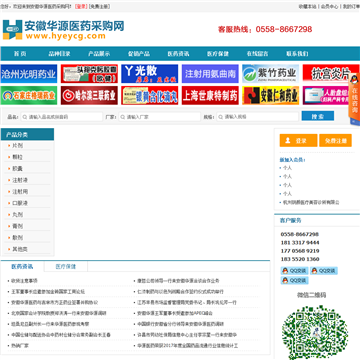Open 品种目录 in the navigation bar
Image resolution: width=360 pixels, height=360 pixels.
point(59,54)
